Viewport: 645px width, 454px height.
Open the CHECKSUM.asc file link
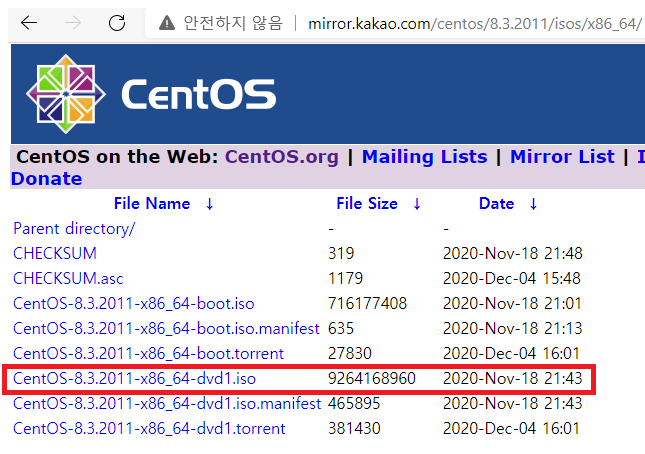(x=68, y=278)
